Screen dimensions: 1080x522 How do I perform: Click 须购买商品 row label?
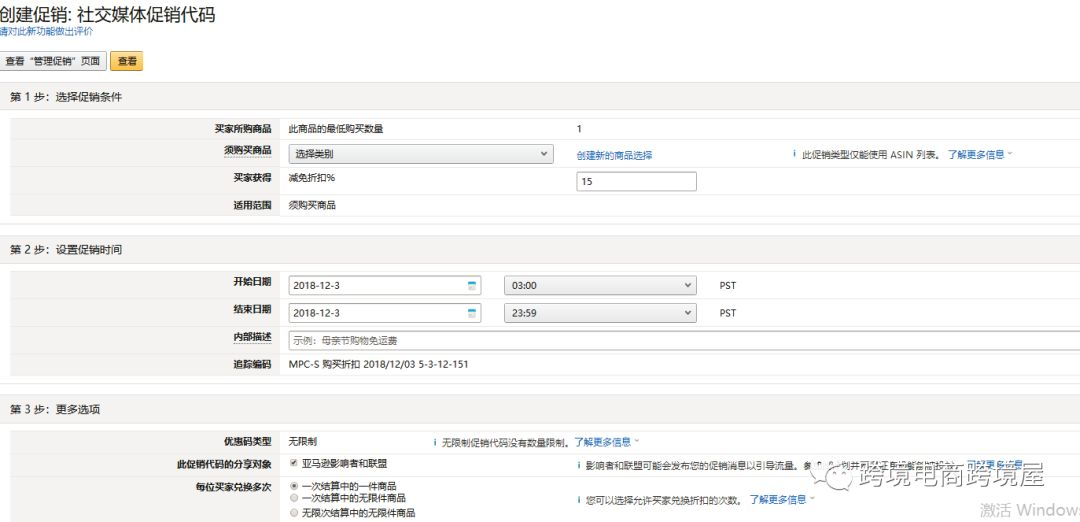[x=247, y=150]
